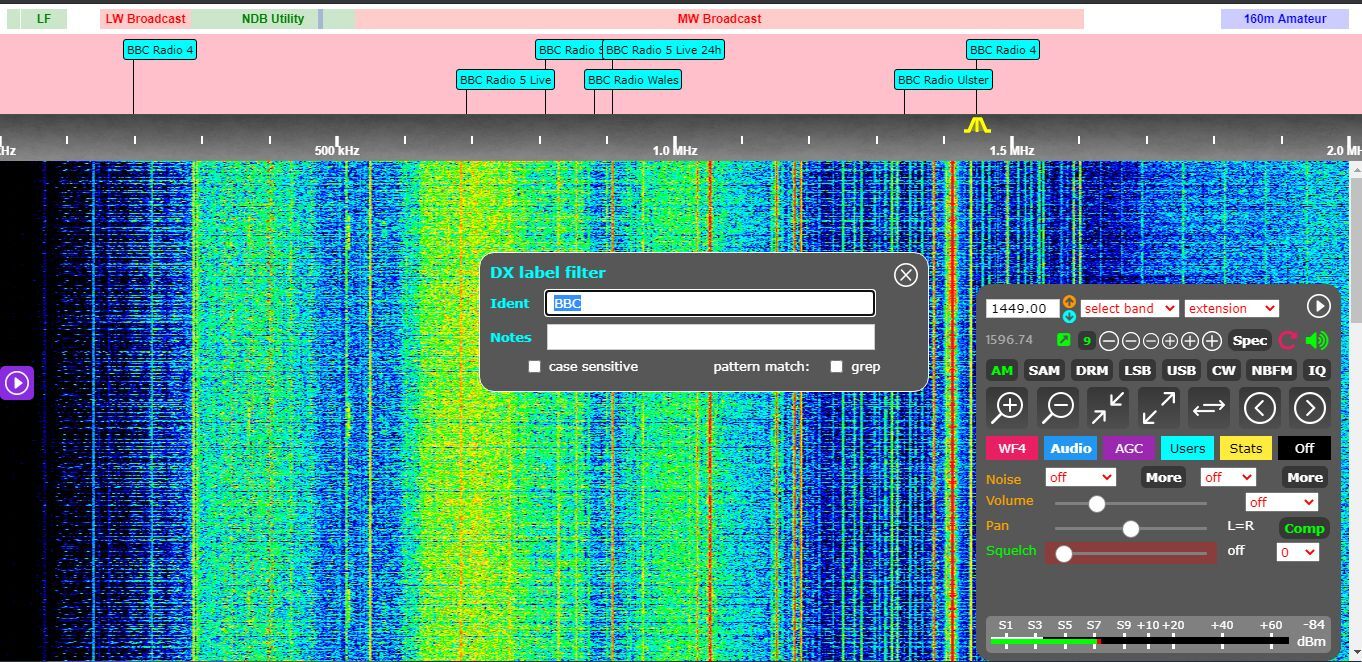Image resolution: width=1362 pixels, height=662 pixels.
Task: Open the extension dropdown
Action: (1231, 308)
